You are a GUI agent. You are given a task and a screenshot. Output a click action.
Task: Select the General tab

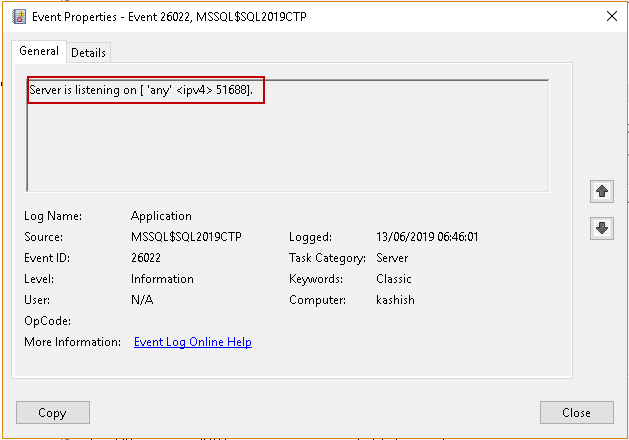pos(39,51)
